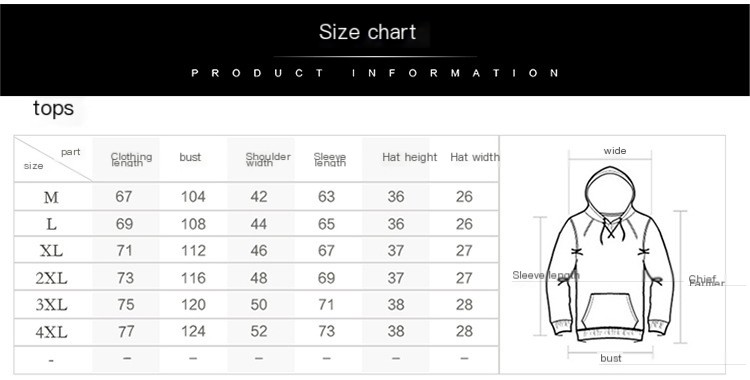Click the 104 bust value for M
750x380 pixels.
pyautogui.click(x=193, y=197)
